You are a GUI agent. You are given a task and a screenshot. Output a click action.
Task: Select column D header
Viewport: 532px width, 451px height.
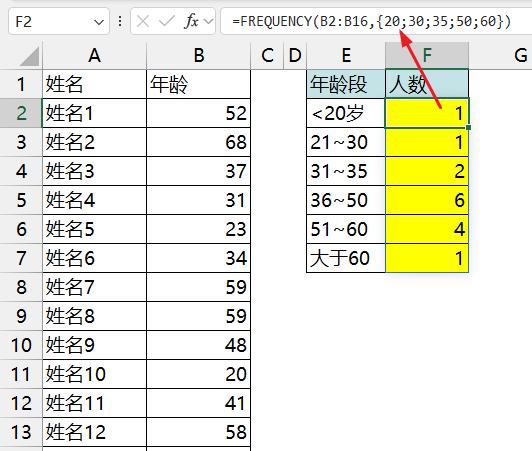coord(295,55)
